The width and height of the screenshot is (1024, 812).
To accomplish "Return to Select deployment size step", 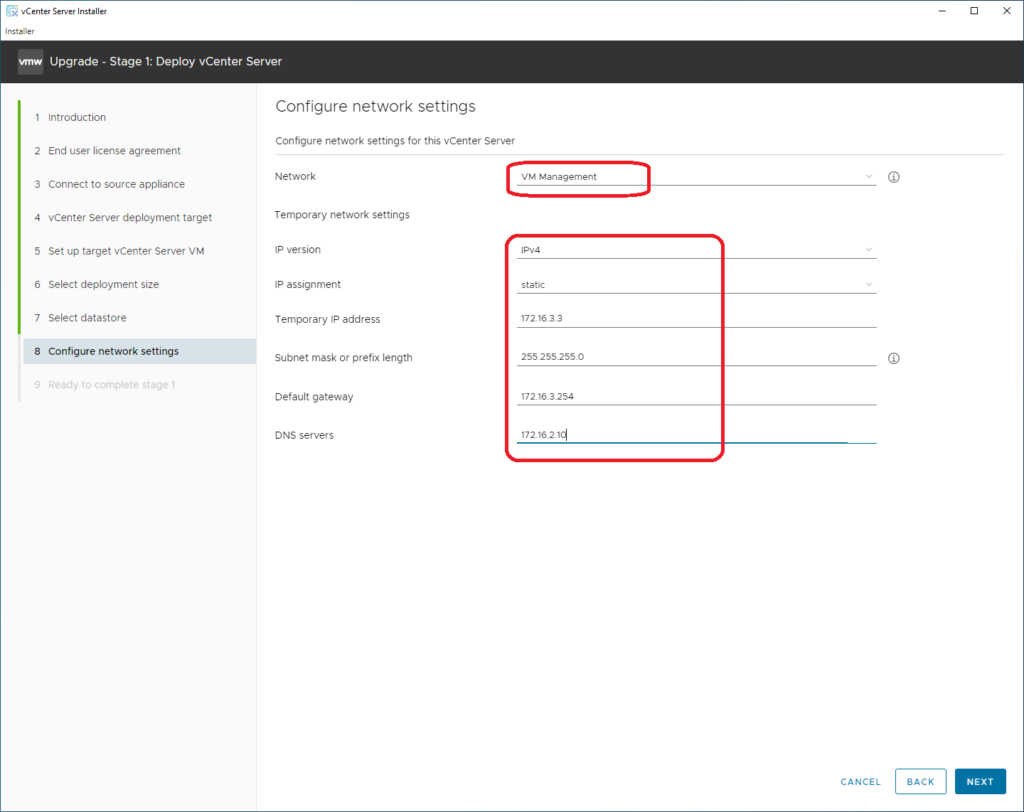I will [x=103, y=285].
